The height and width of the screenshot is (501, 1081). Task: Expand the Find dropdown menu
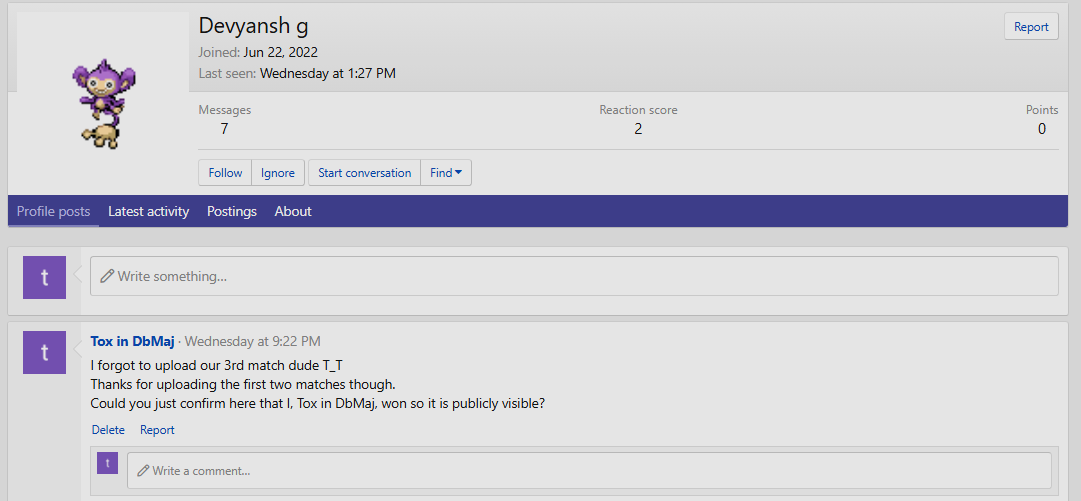click(446, 173)
